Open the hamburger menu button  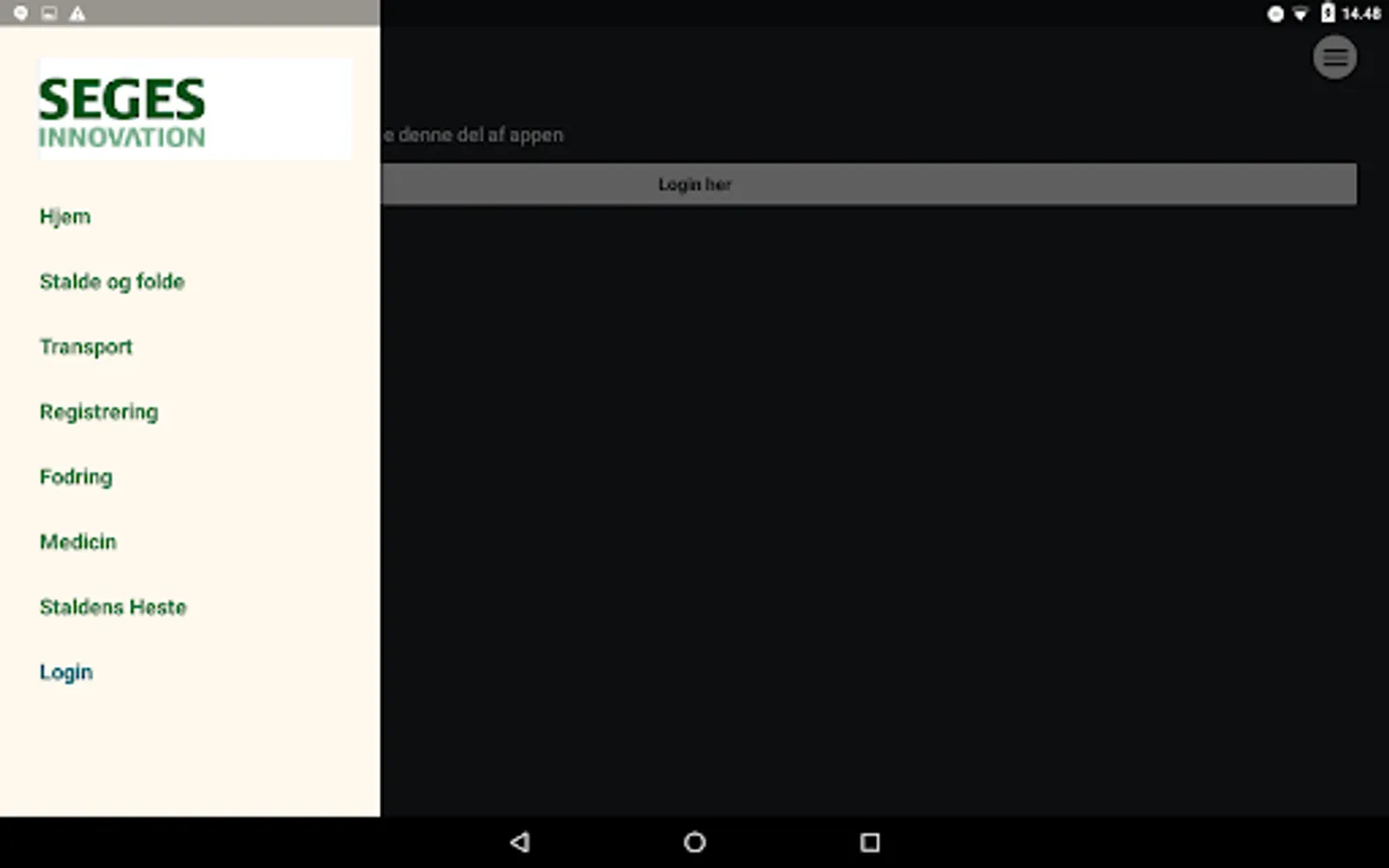point(1335,58)
